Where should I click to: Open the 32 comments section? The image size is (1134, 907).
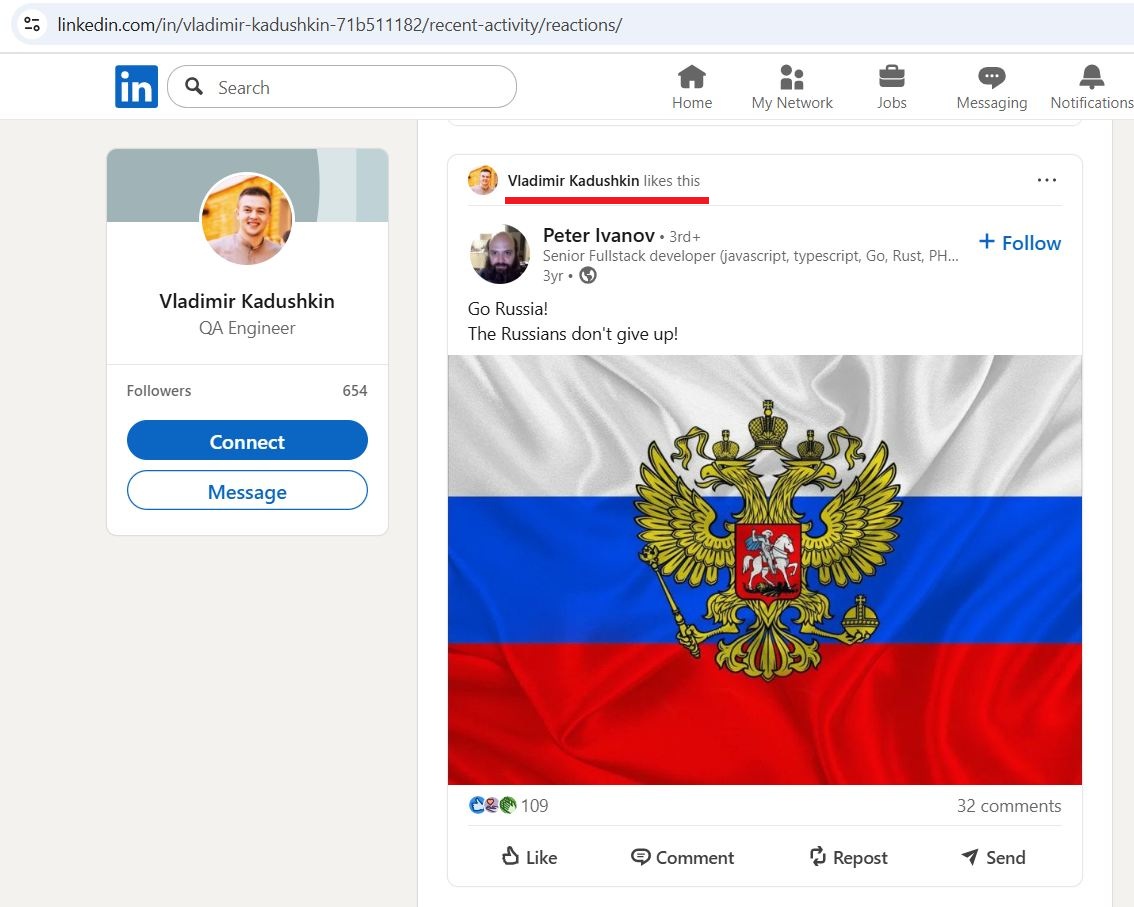pos(1009,806)
